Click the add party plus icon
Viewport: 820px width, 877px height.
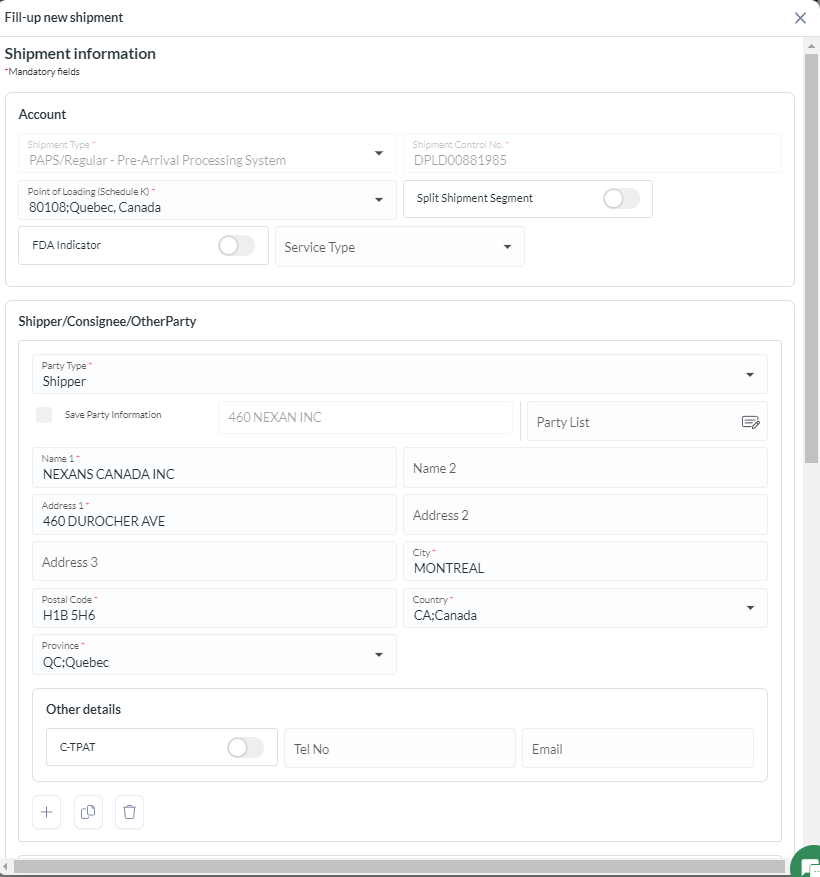[x=46, y=812]
